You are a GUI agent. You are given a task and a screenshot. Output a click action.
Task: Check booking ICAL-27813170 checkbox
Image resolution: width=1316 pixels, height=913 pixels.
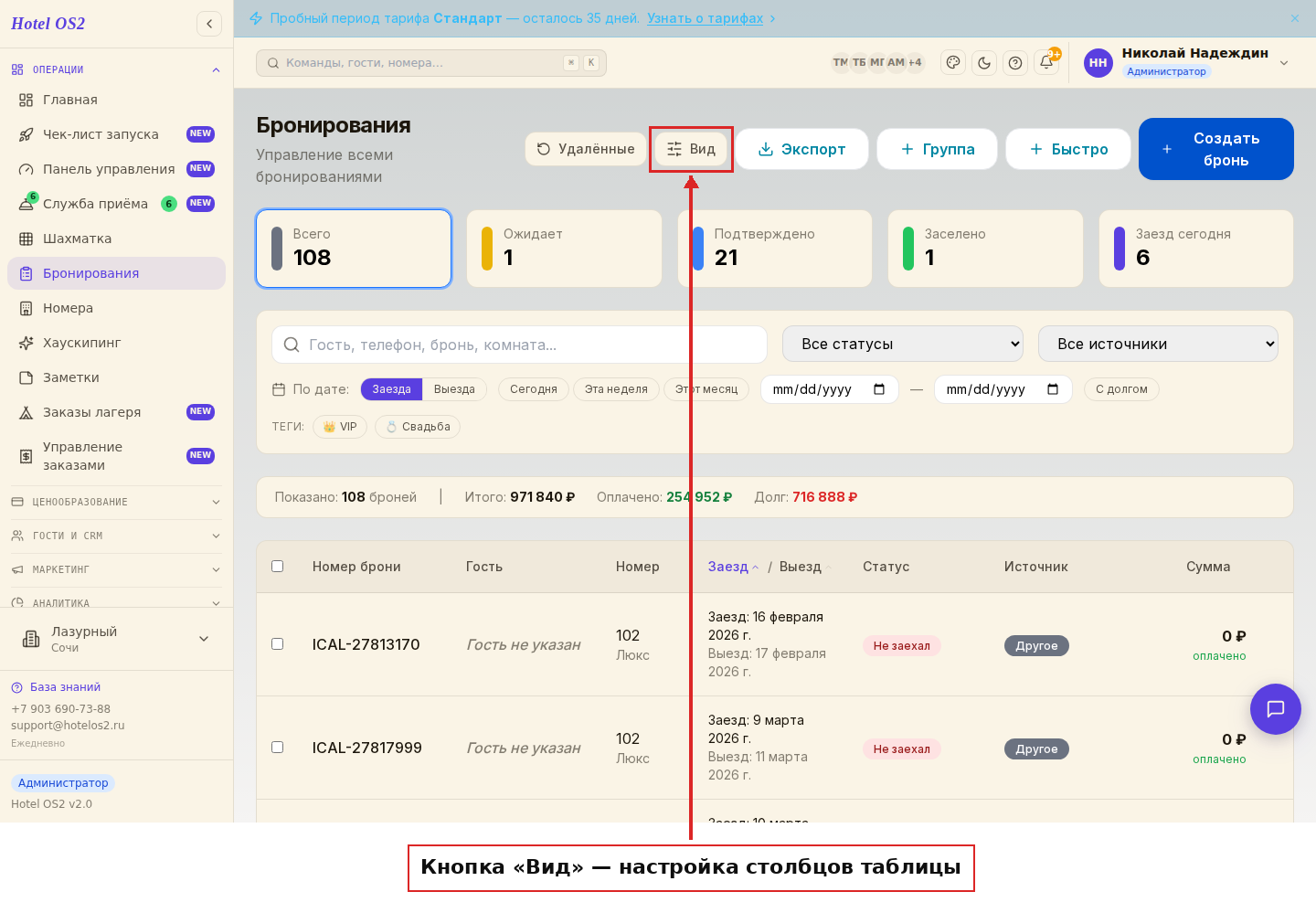pyautogui.click(x=278, y=644)
